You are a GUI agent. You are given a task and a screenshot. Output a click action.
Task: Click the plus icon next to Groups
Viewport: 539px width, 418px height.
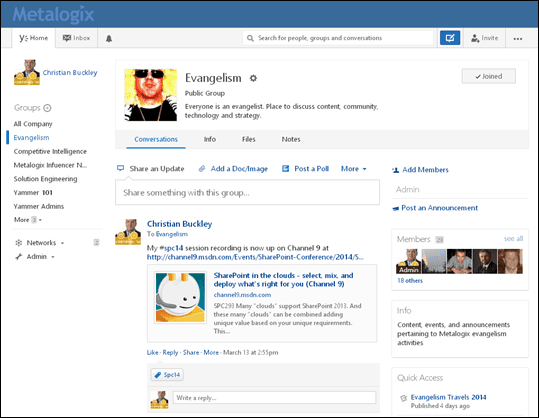tap(47, 108)
